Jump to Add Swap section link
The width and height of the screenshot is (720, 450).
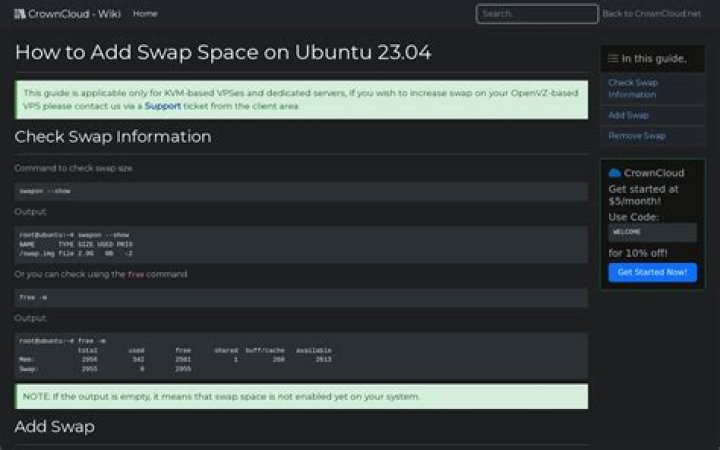[628, 115]
